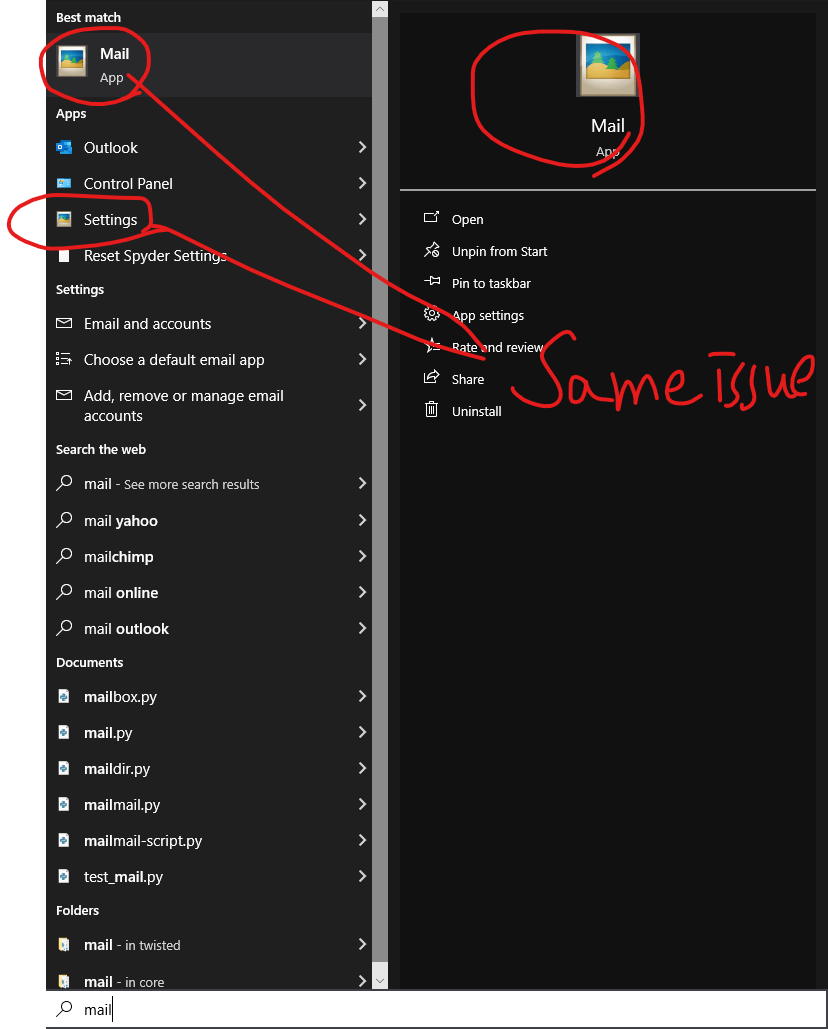Open the mailmail-script.py document
The image size is (828, 1029).
pos(209,841)
